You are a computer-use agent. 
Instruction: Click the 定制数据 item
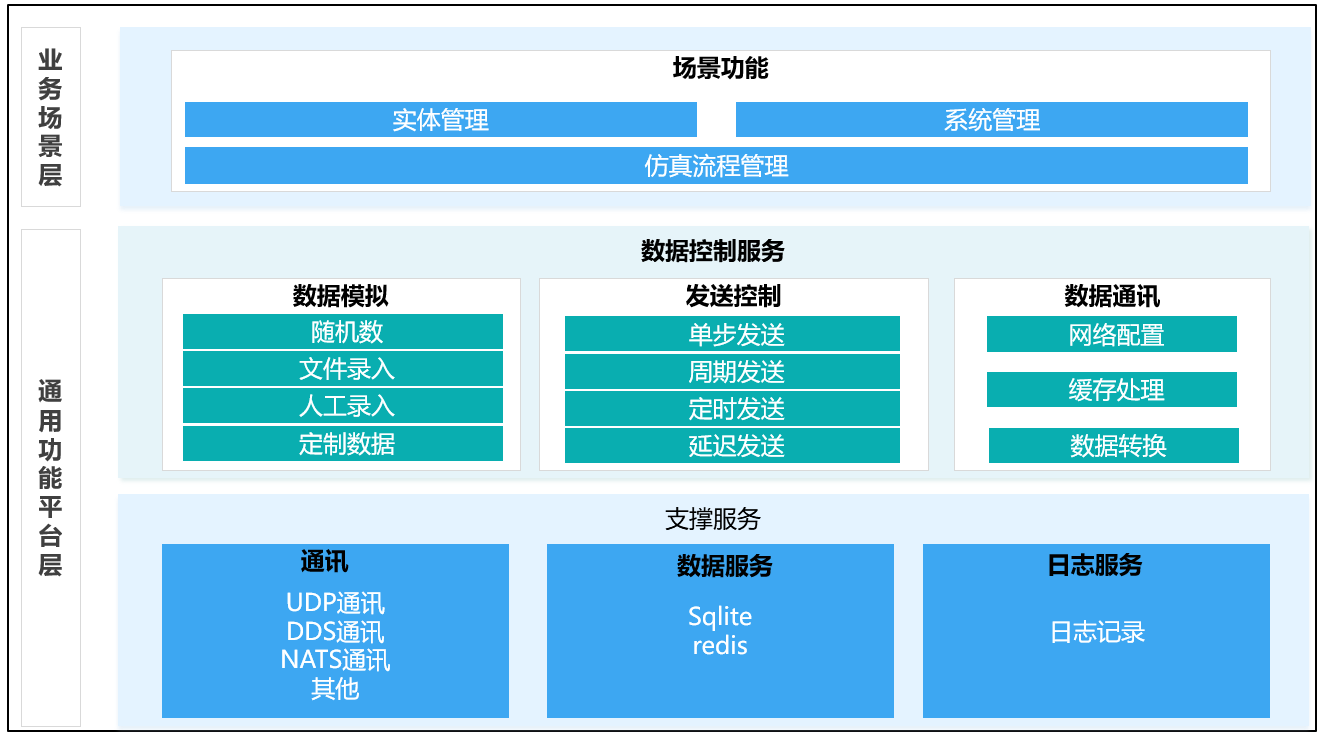point(342,444)
